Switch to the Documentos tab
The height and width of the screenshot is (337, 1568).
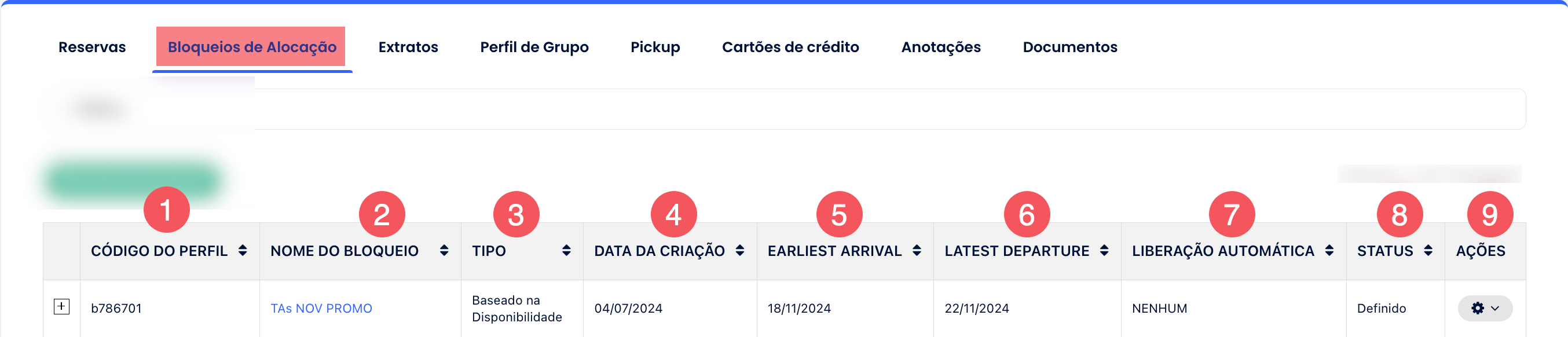coord(1069,47)
